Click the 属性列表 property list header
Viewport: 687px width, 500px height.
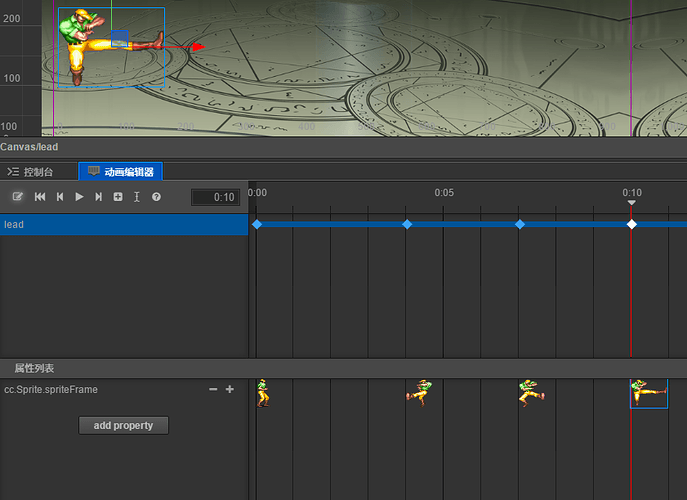pyautogui.click(x=34, y=368)
